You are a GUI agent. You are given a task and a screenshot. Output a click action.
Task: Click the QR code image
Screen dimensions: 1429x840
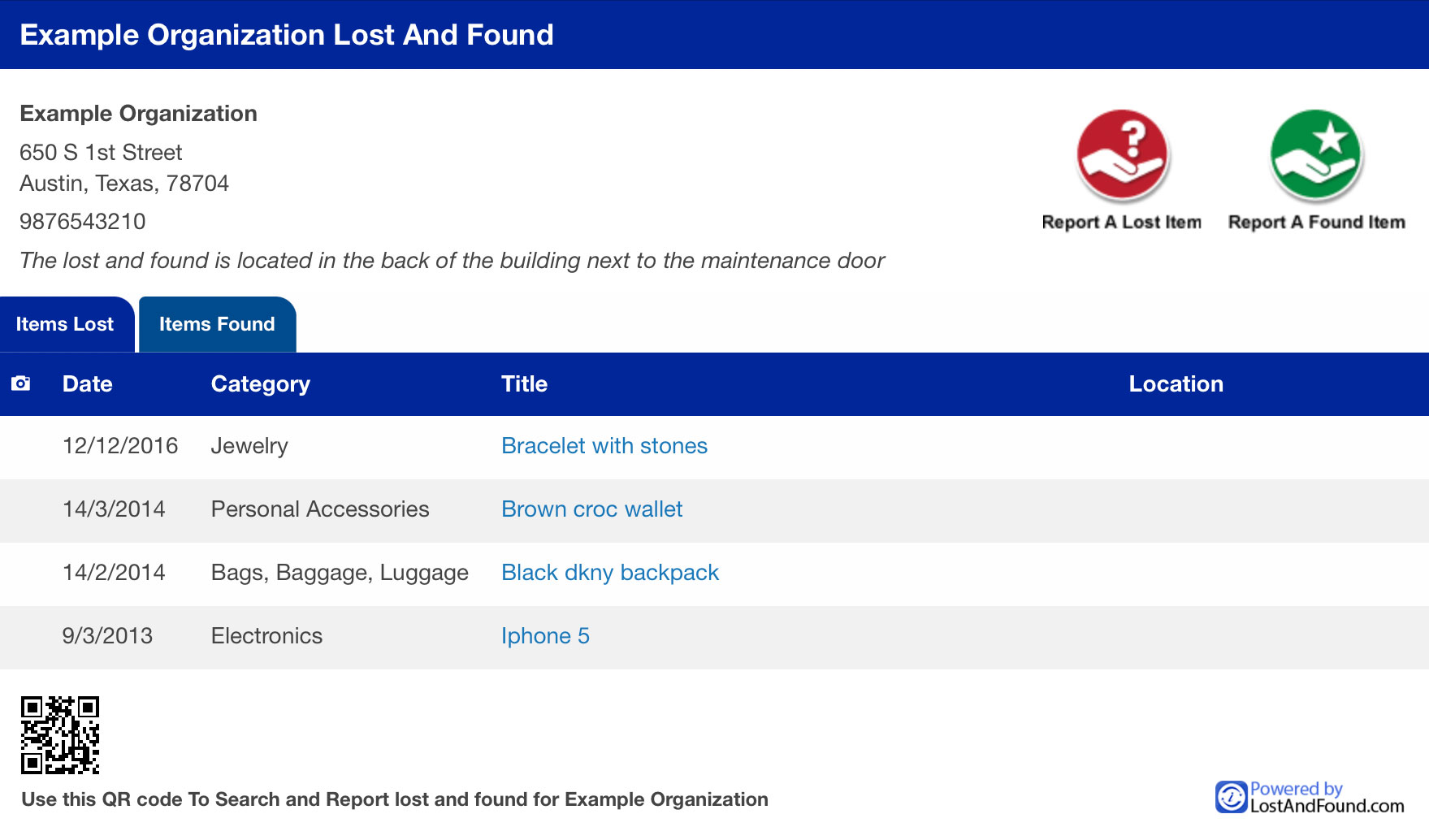[x=60, y=734]
